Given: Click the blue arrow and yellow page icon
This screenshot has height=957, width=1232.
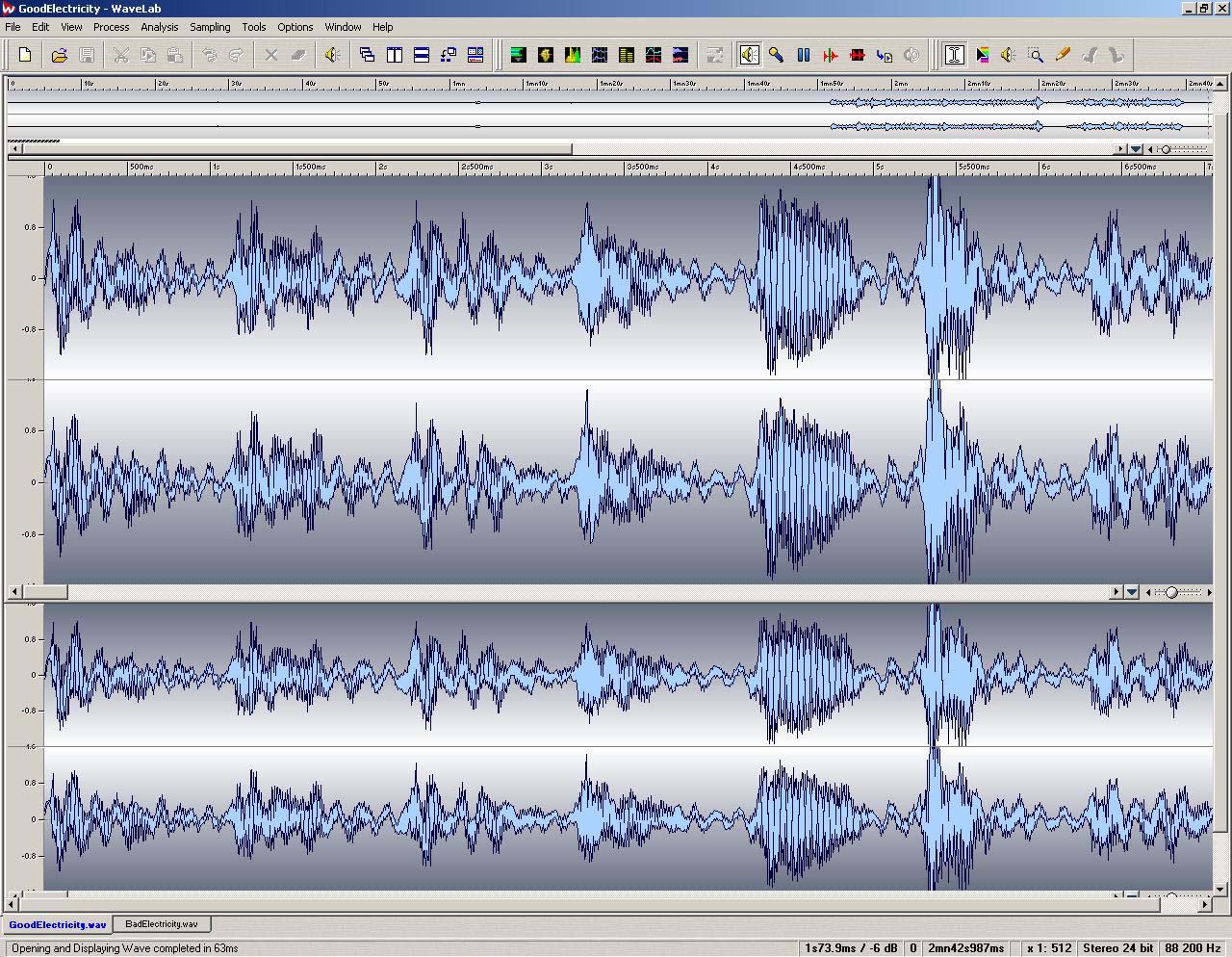Looking at the screenshot, I should coord(885,55).
